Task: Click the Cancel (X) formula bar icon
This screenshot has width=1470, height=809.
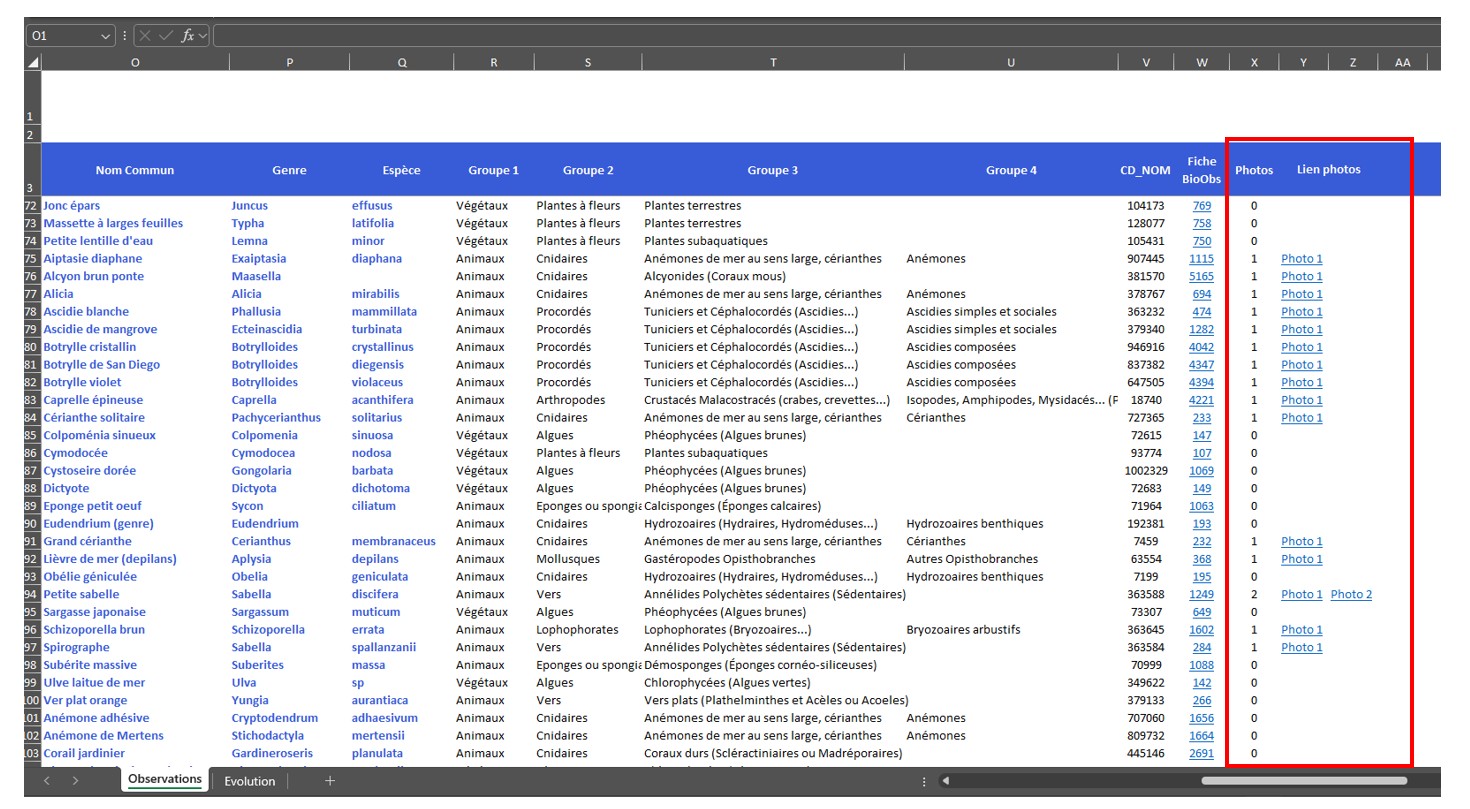Action: tap(145, 36)
